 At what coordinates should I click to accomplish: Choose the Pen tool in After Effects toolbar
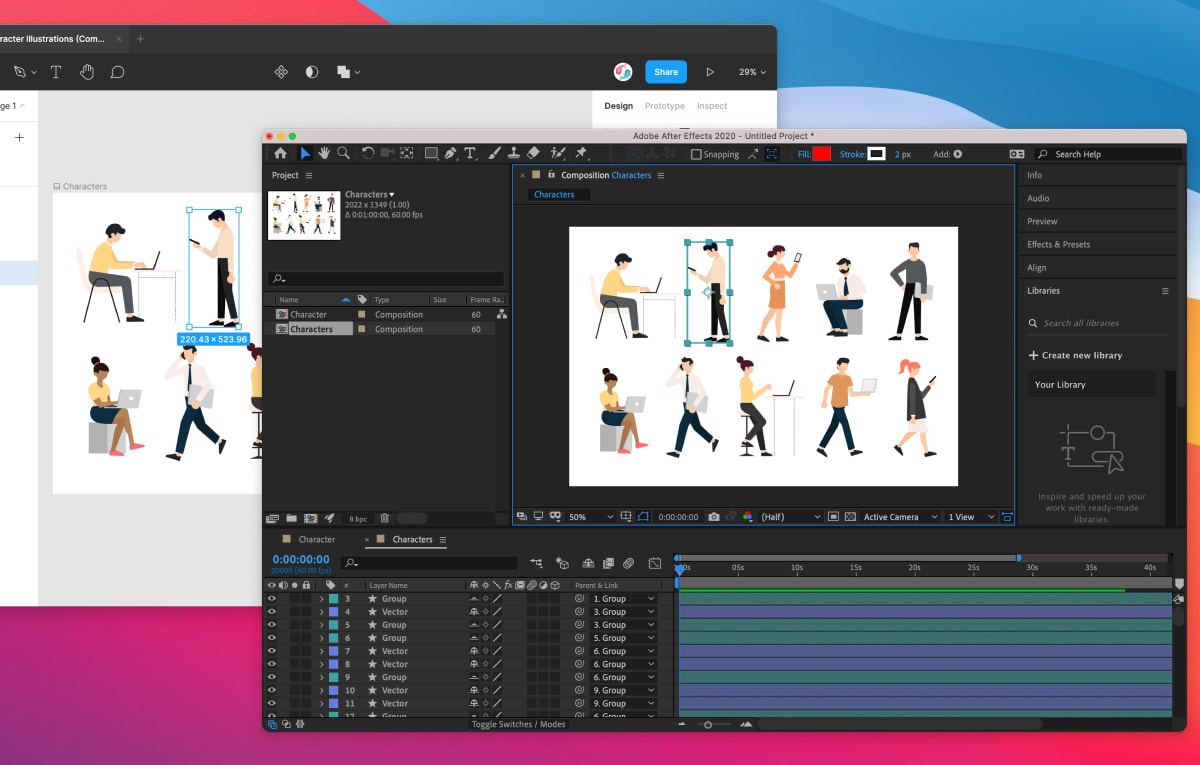click(450, 153)
